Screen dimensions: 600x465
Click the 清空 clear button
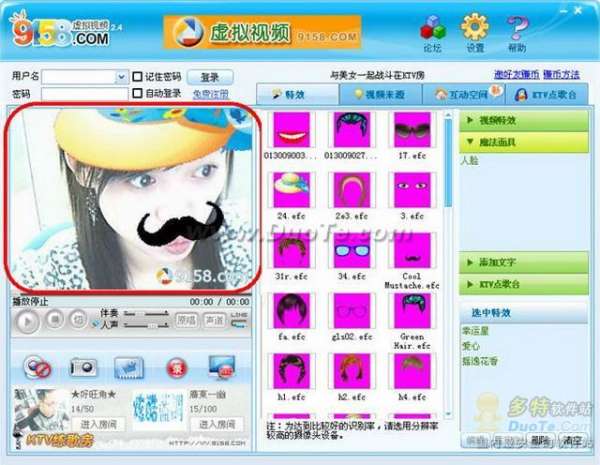572,441
